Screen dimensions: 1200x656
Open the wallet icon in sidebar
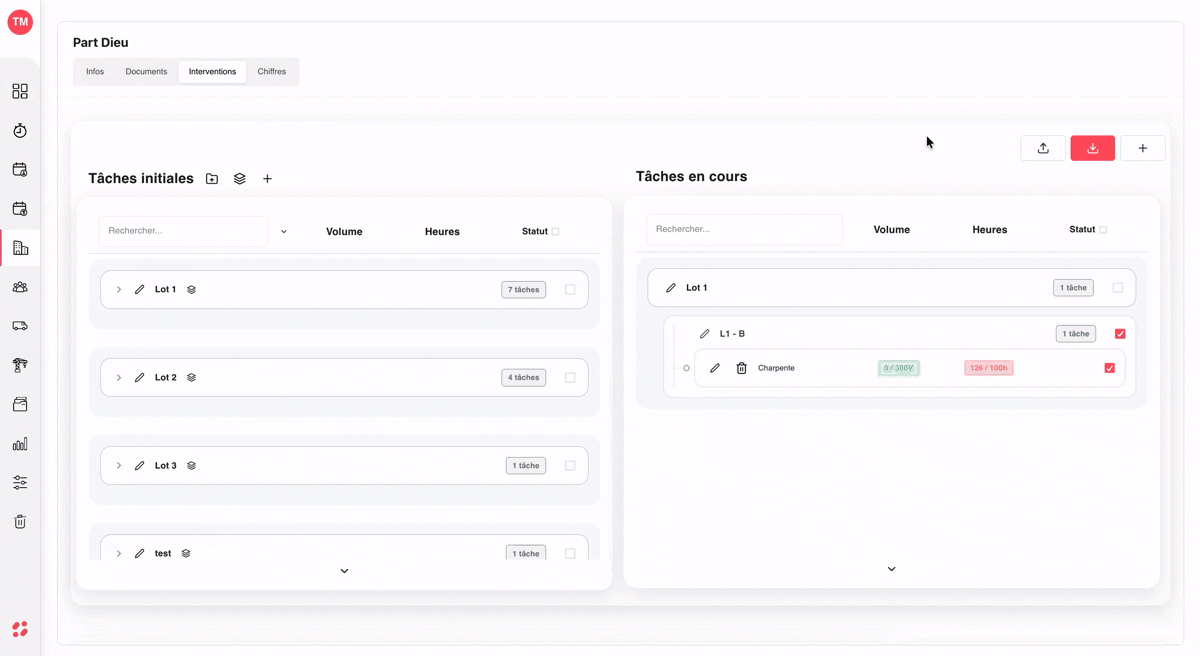coord(20,404)
